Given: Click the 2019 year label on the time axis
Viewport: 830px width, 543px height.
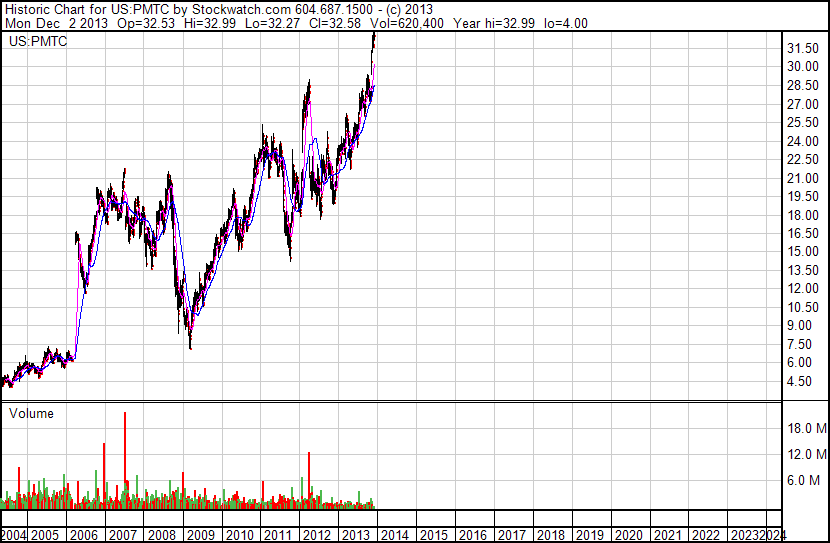Looking at the screenshot, I should pos(589,535).
